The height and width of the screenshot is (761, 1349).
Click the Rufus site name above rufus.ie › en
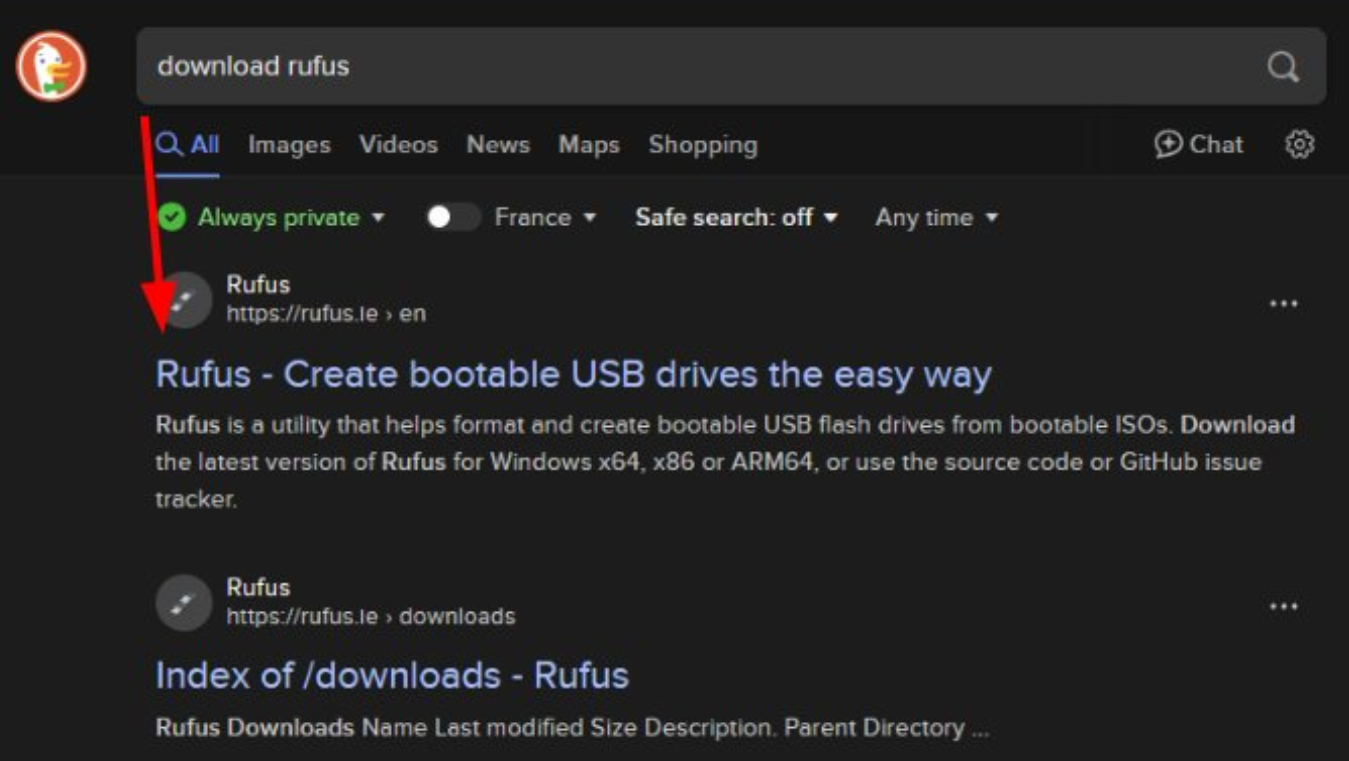pos(258,284)
